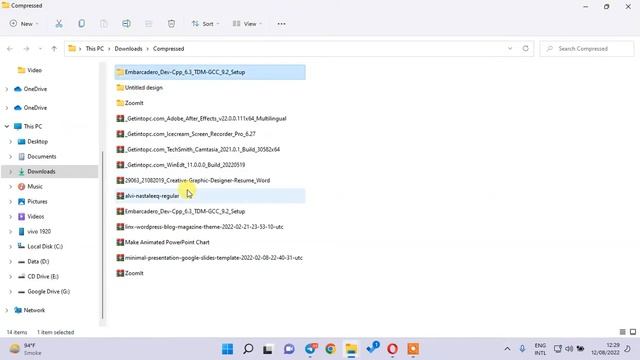Open the recent locations chevron
The width and height of the screenshot is (640, 360).
tap(40, 49)
